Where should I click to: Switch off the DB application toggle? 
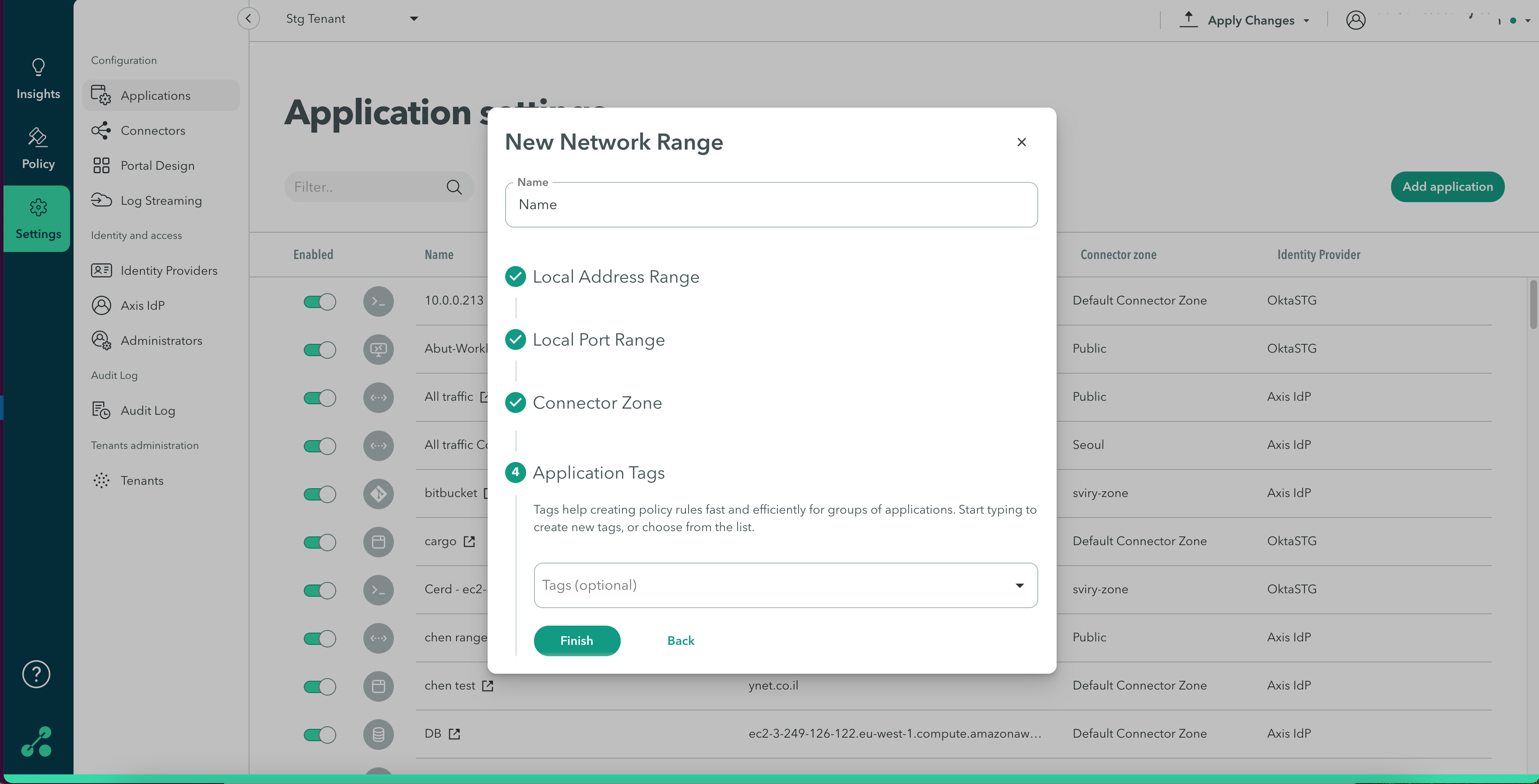pyautogui.click(x=320, y=735)
